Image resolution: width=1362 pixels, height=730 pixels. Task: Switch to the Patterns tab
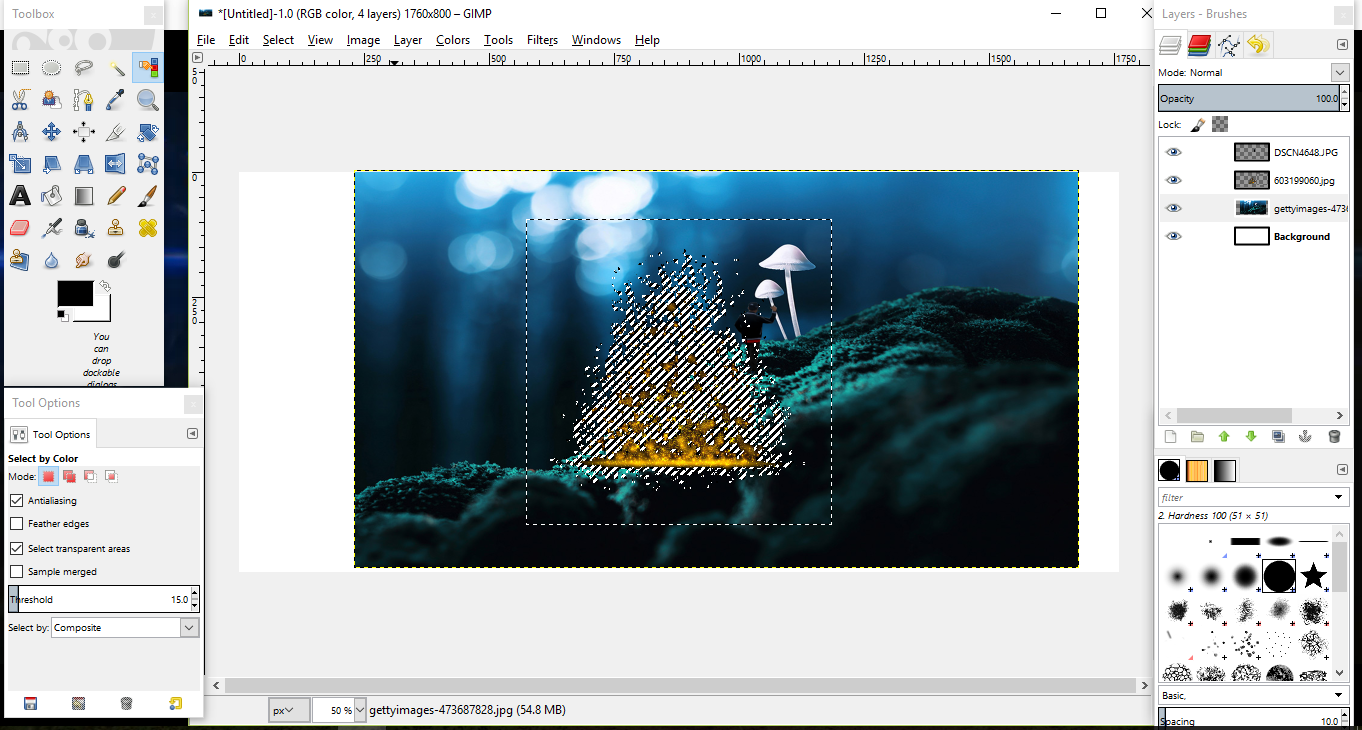click(x=1197, y=470)
